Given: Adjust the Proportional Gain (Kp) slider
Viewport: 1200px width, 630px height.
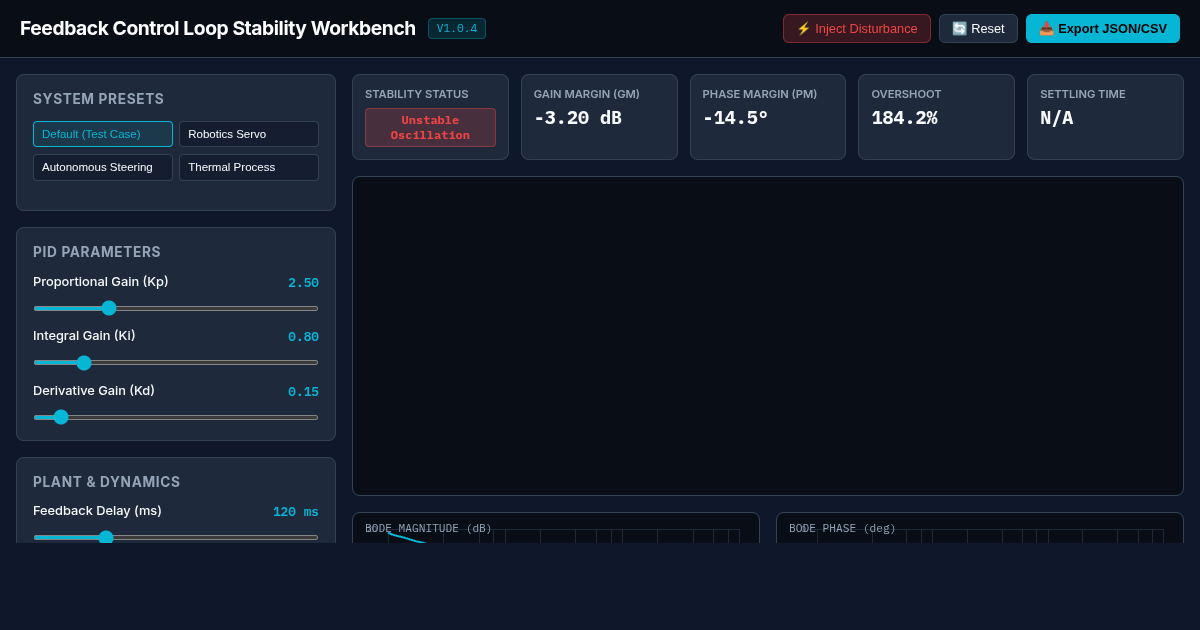Looking at the screenshot, I should click(176, 308).
